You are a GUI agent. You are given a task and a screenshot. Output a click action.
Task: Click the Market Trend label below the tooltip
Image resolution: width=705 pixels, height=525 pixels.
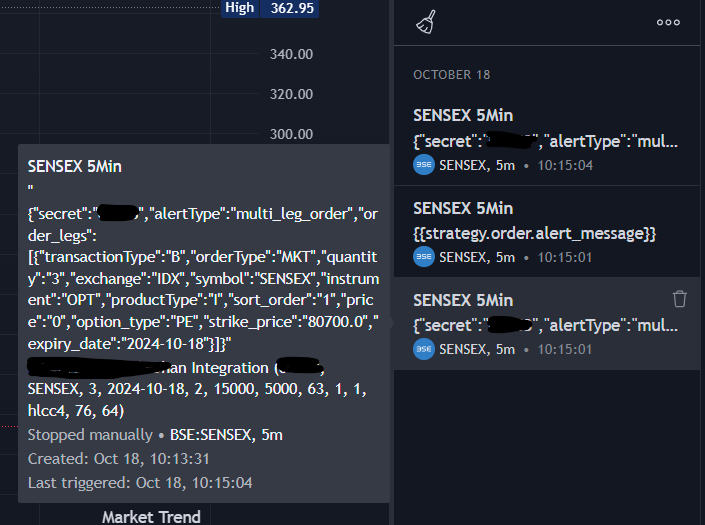coord(151,517)
